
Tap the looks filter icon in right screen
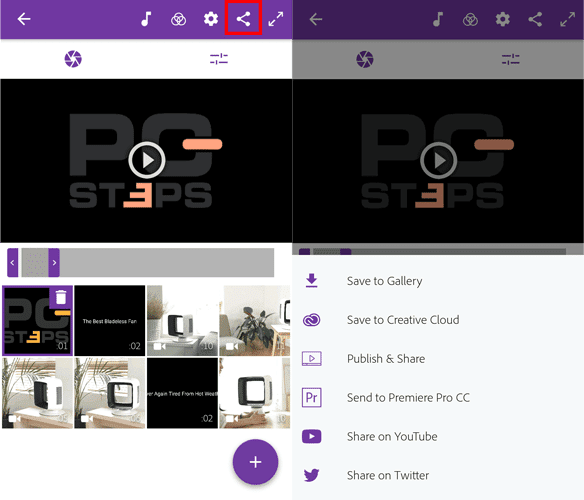pyautogui.click(x=470, y=19)
